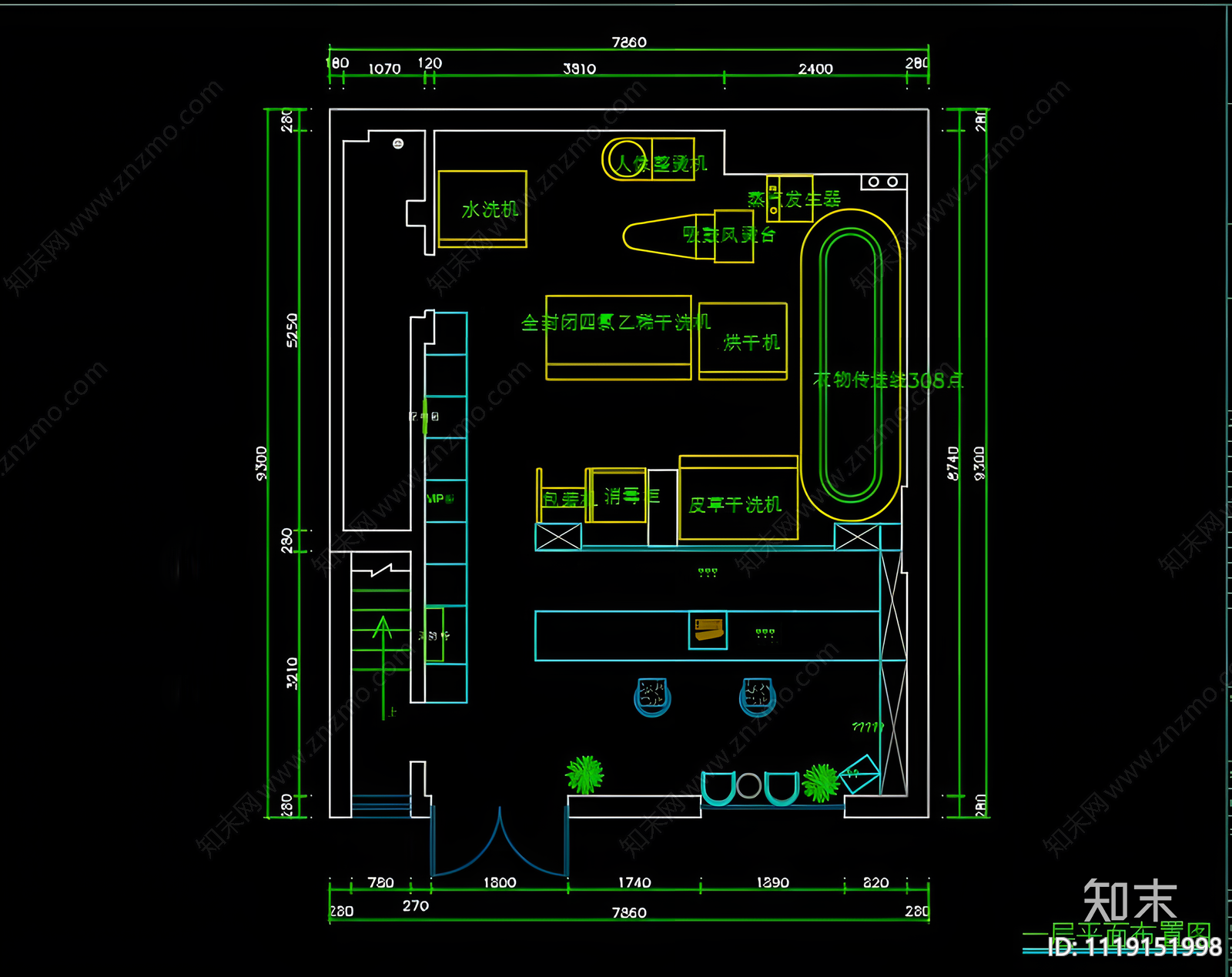Image resolution: width=1232 pixels, height=977 pixels.
Task: Select the 1290 dimension value
Action: pos(772,882)
